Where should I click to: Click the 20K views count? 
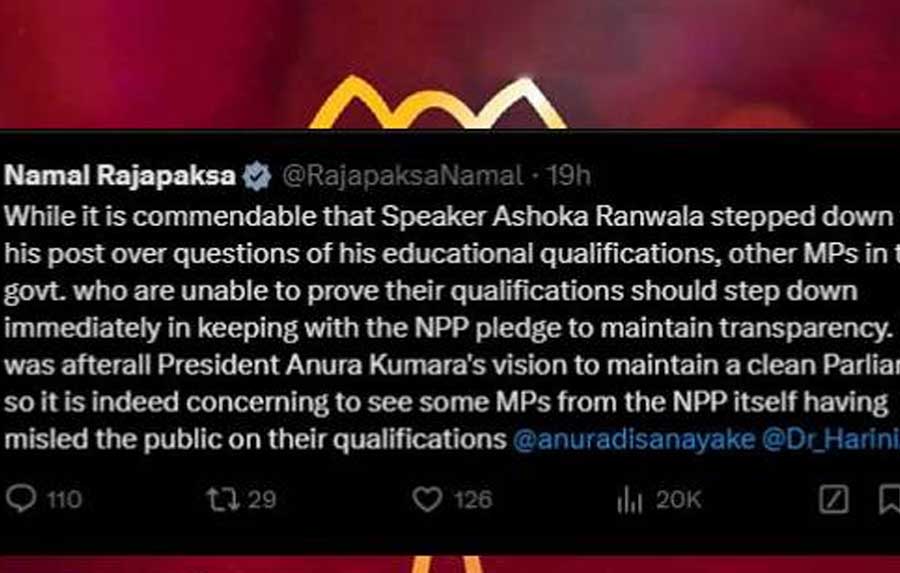click(679, 500)
